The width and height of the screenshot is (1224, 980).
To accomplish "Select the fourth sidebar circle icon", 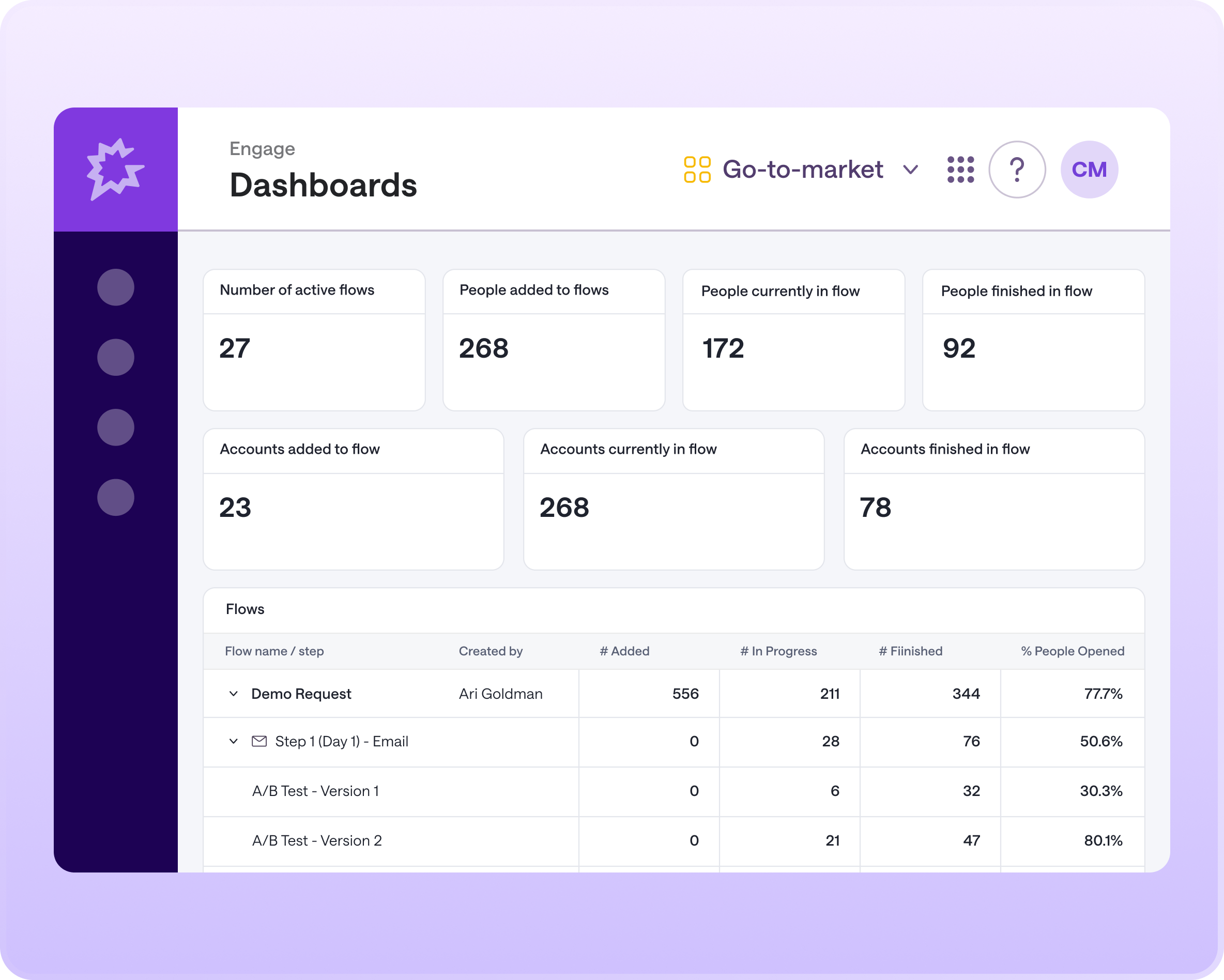I will tap(115, 497).
